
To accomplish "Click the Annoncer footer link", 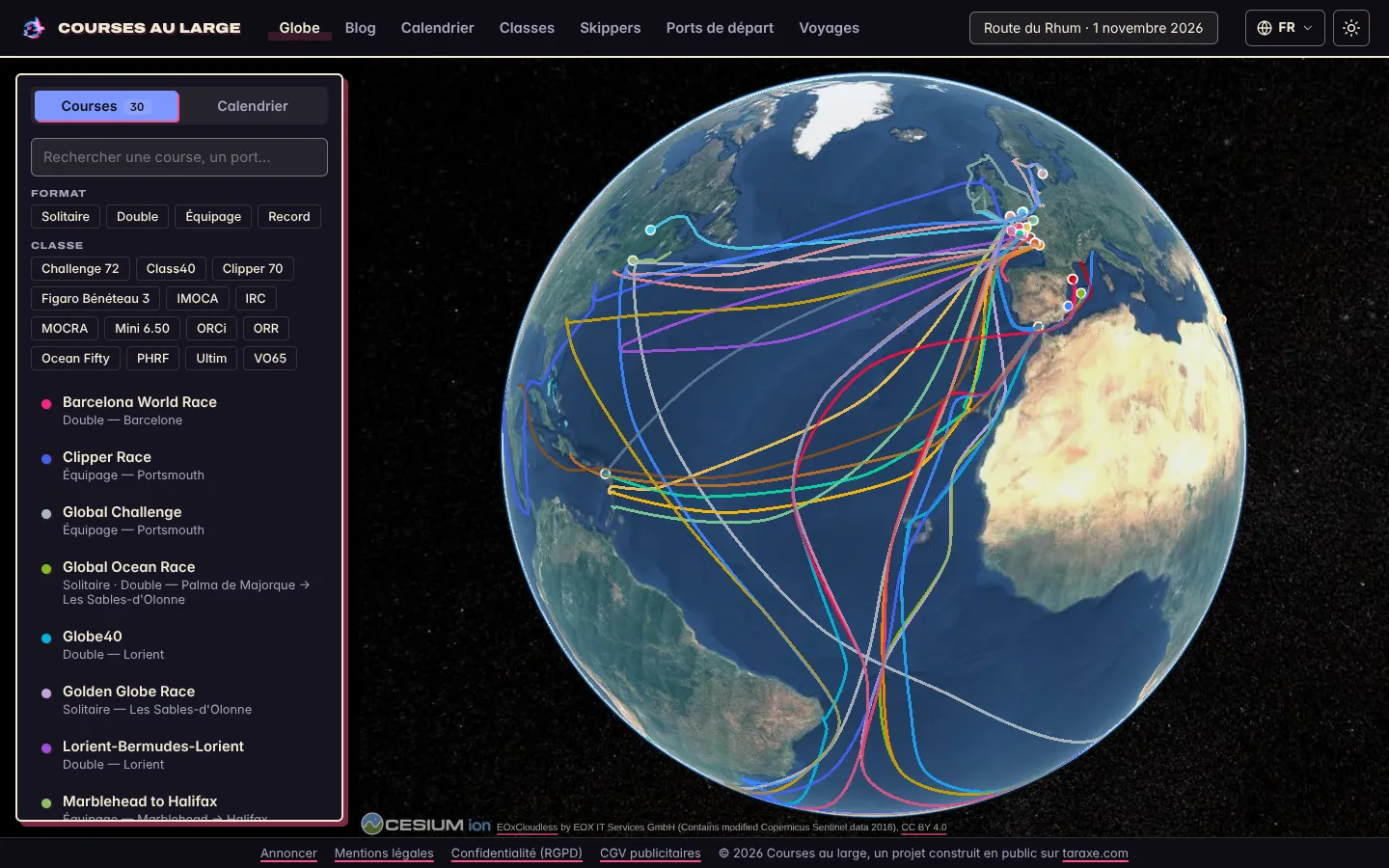I will [288, 854].
